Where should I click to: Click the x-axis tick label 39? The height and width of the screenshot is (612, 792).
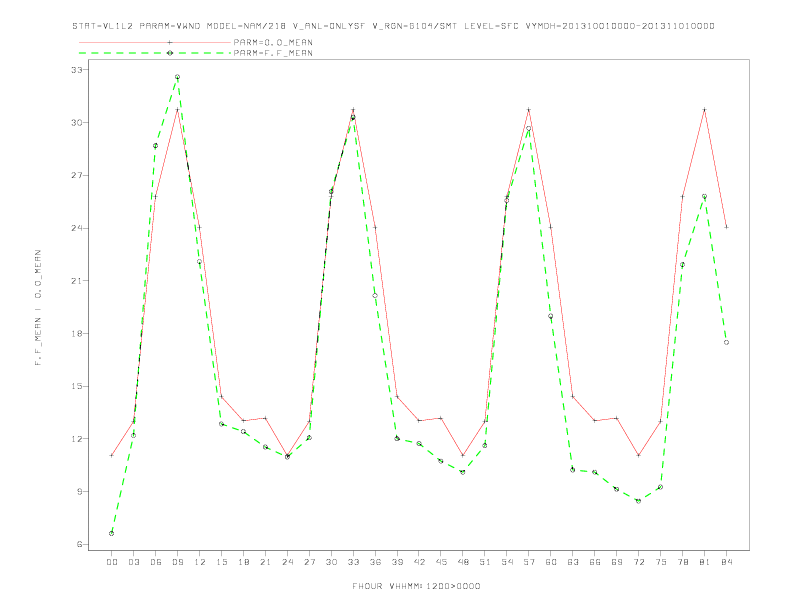397,562
